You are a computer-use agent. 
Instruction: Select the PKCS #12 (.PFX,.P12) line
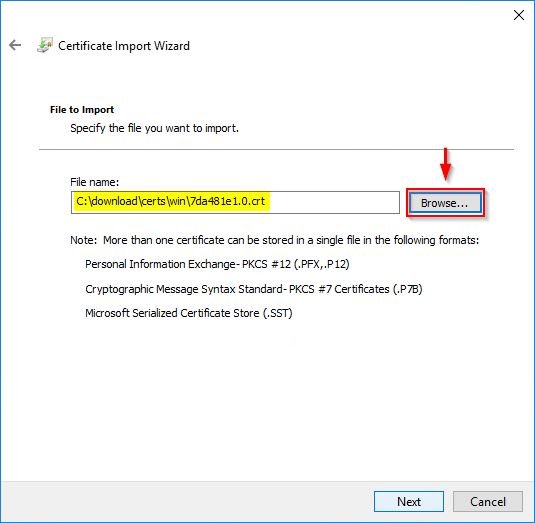217,264
